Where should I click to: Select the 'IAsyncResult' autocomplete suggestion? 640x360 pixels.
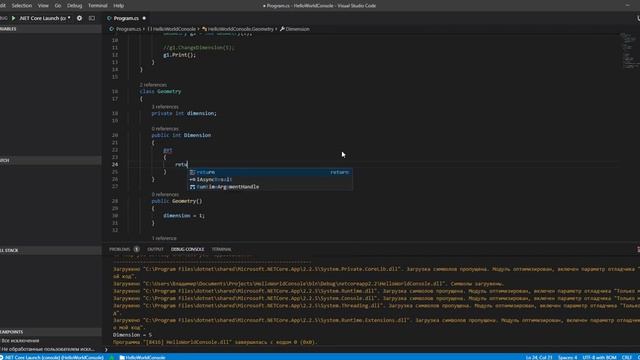[x=270, y=180]
